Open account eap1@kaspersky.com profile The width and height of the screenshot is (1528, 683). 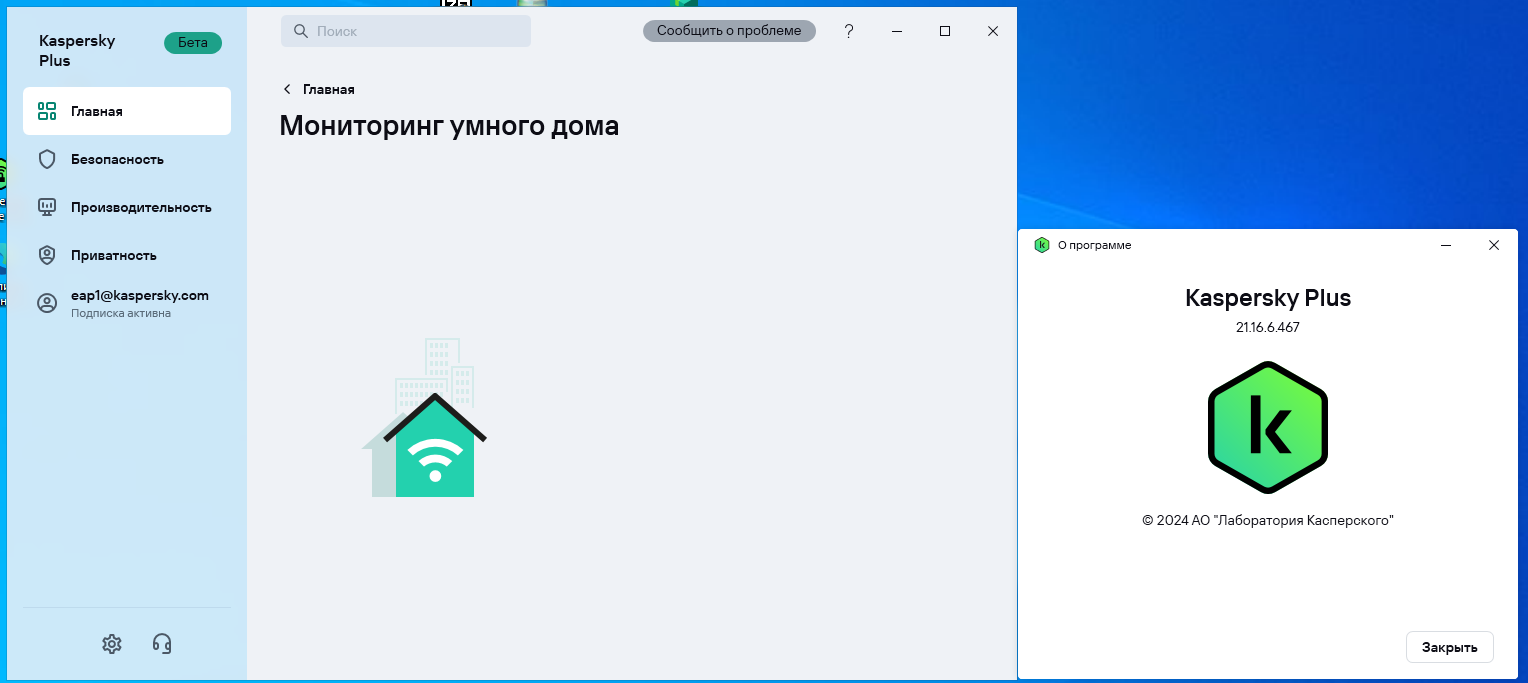pos(127,303)
